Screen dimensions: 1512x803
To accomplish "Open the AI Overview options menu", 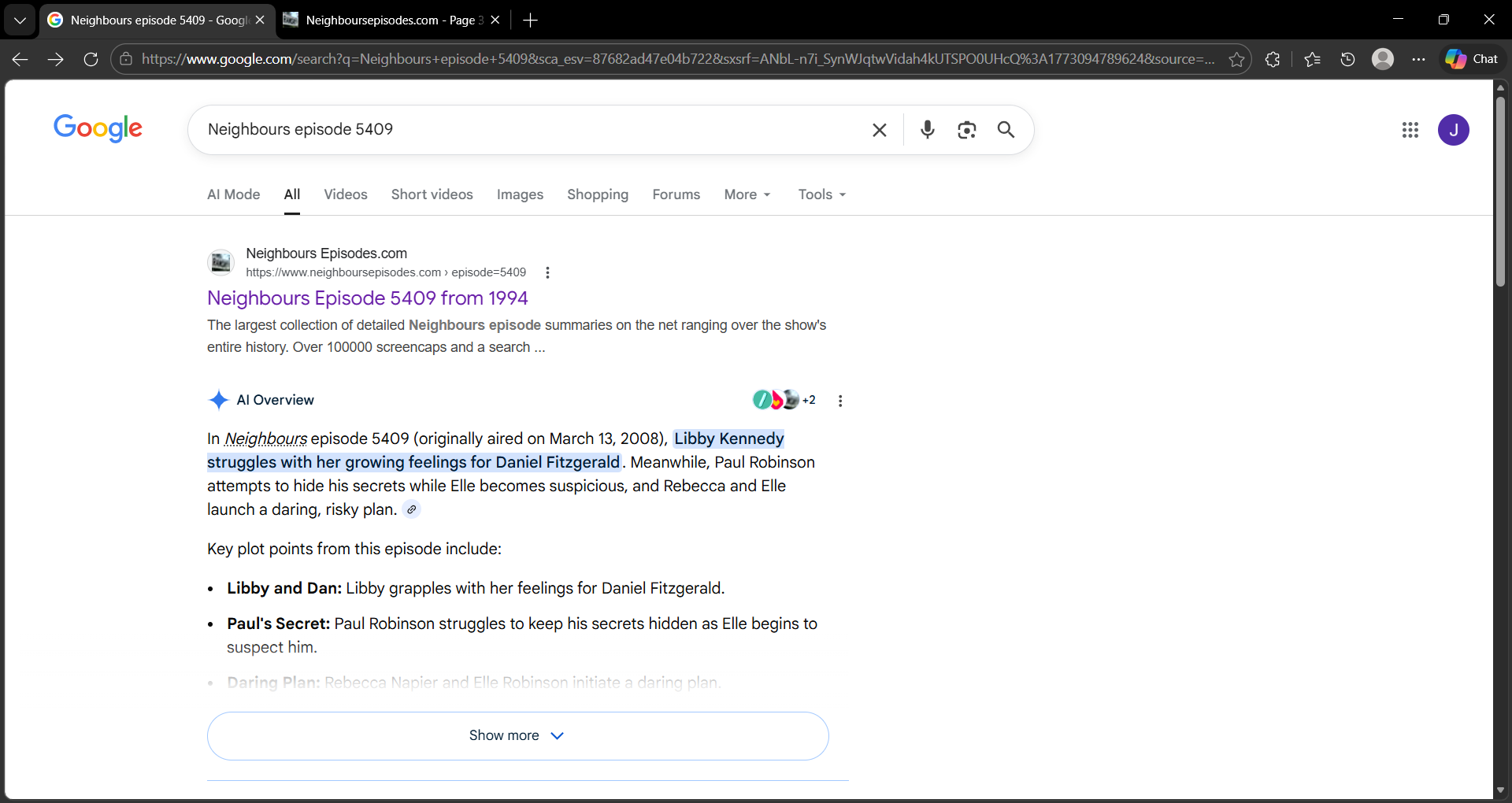I will (840, 401).
